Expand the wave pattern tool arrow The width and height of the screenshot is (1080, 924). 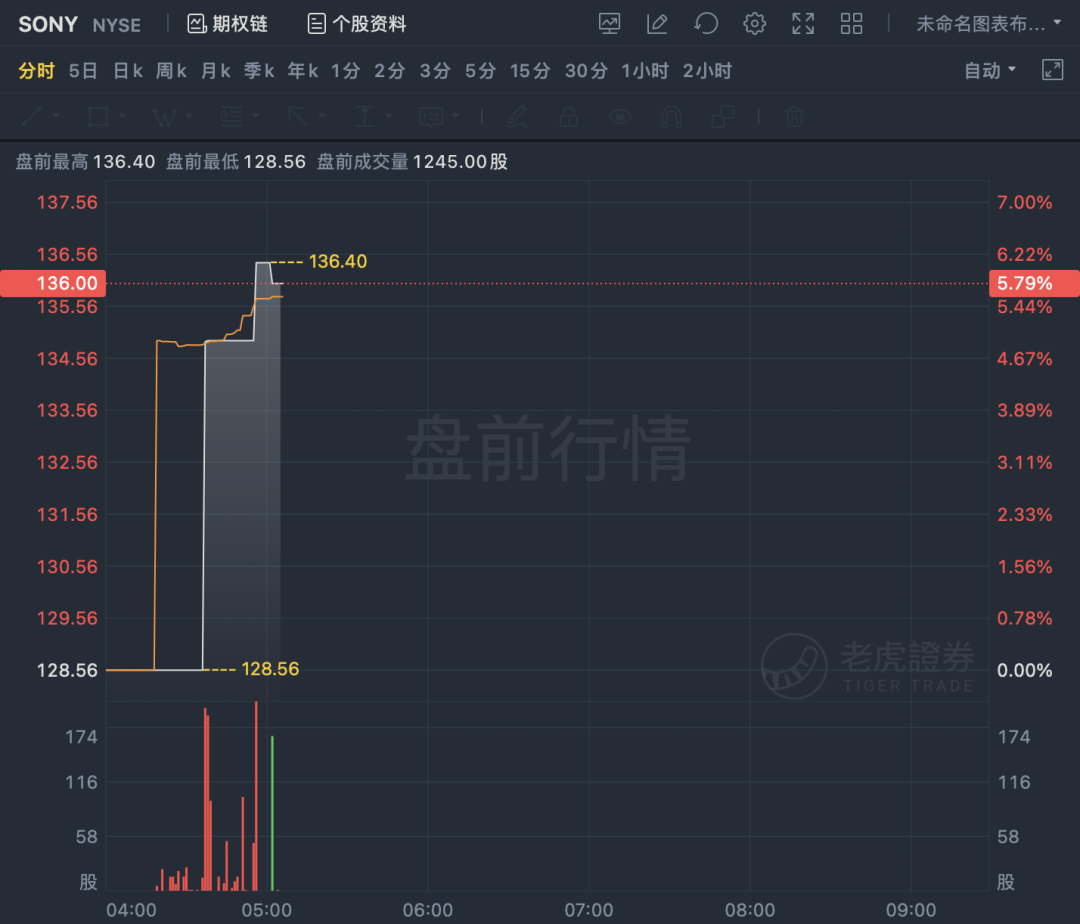point(189,116)
